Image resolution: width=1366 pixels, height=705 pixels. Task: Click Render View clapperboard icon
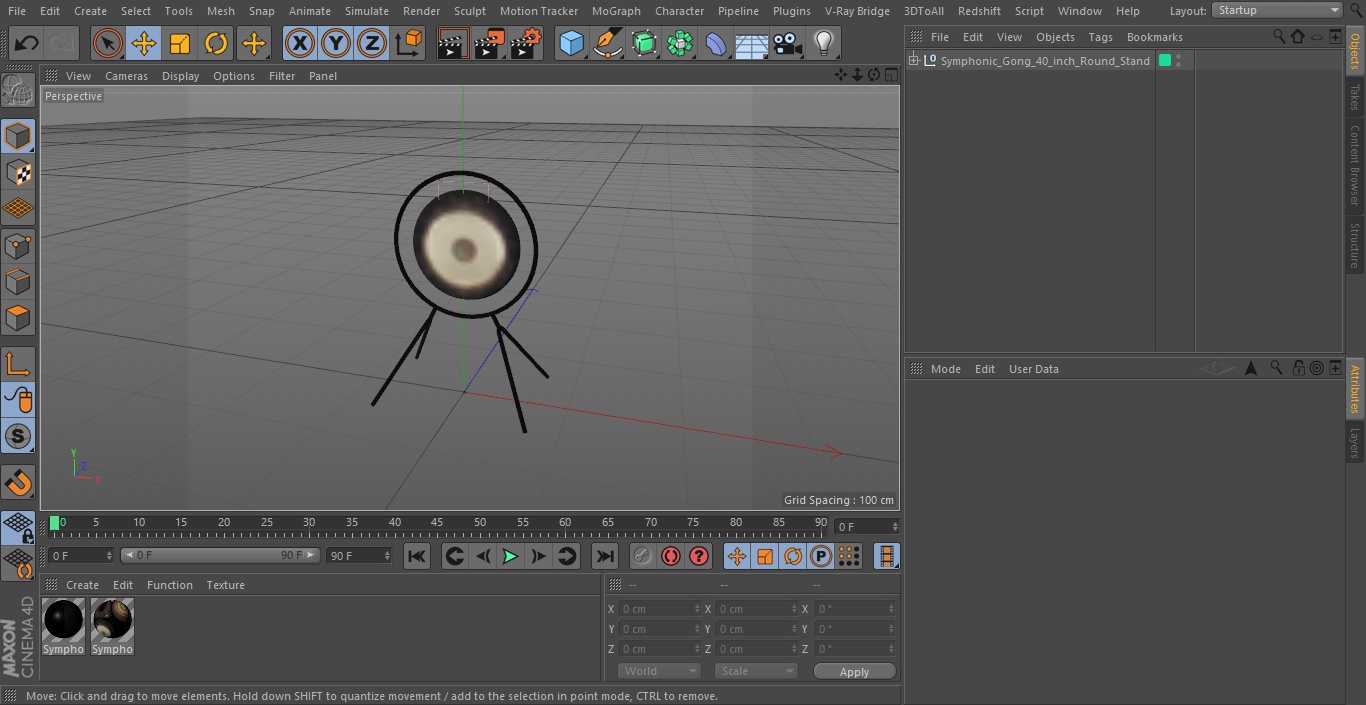coord(453,43)
